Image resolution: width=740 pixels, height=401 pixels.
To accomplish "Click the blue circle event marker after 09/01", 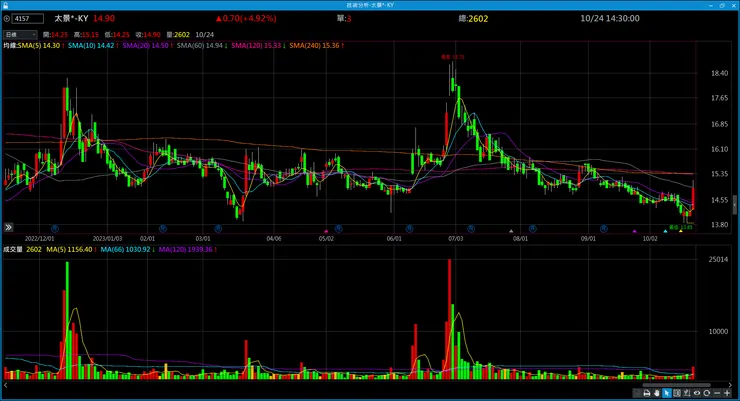I will 604,228.
